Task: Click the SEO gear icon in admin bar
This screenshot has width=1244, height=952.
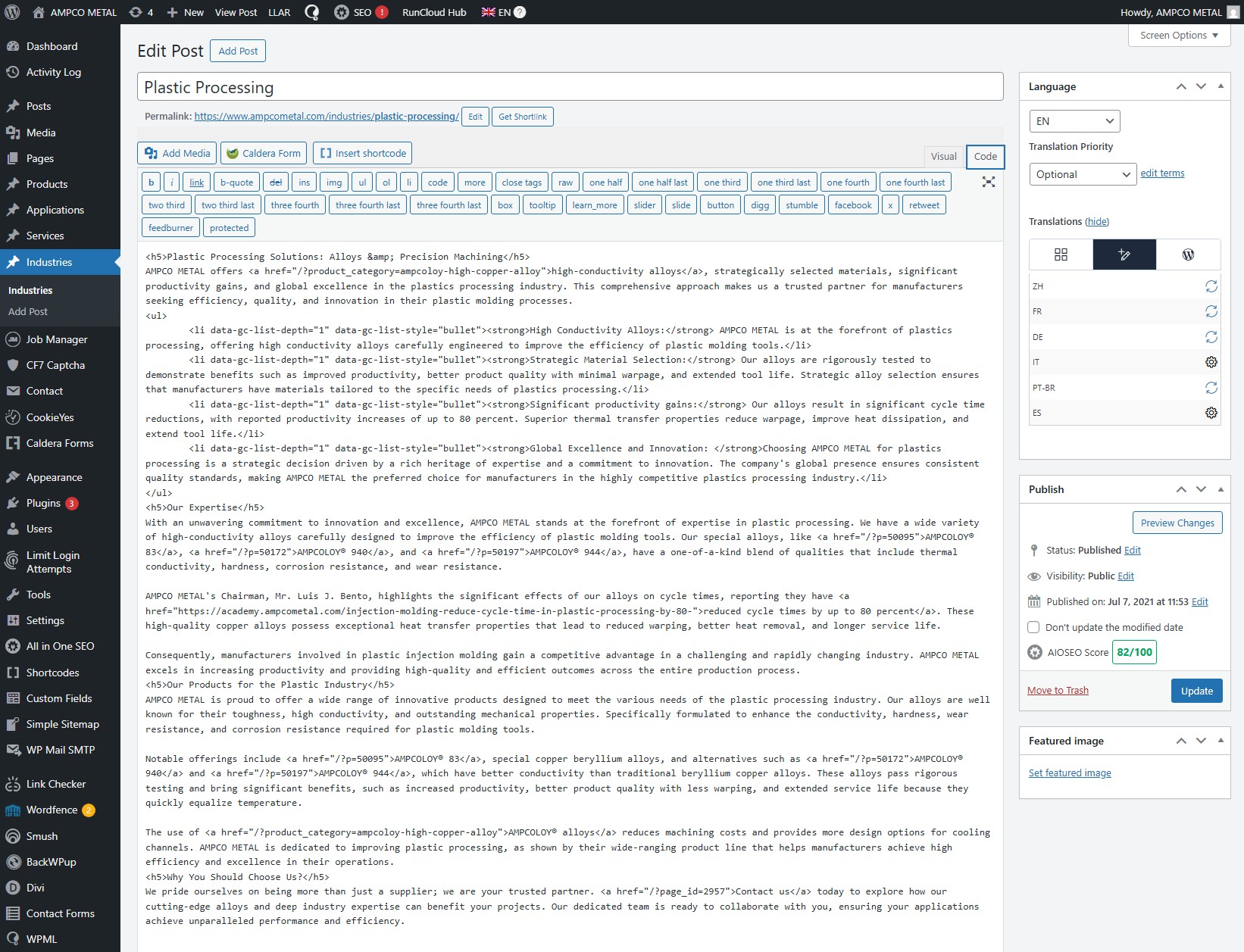Action: (x=342, y=12)
